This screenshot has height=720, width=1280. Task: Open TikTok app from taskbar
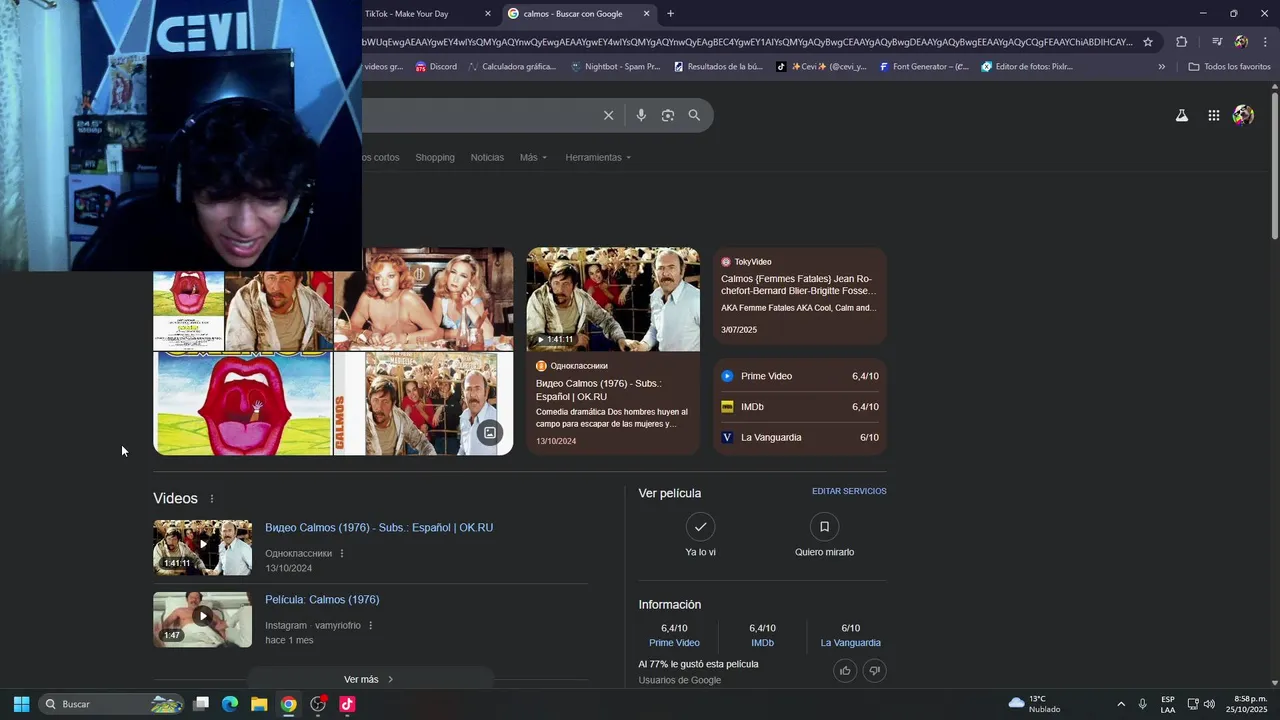point(347,704)
